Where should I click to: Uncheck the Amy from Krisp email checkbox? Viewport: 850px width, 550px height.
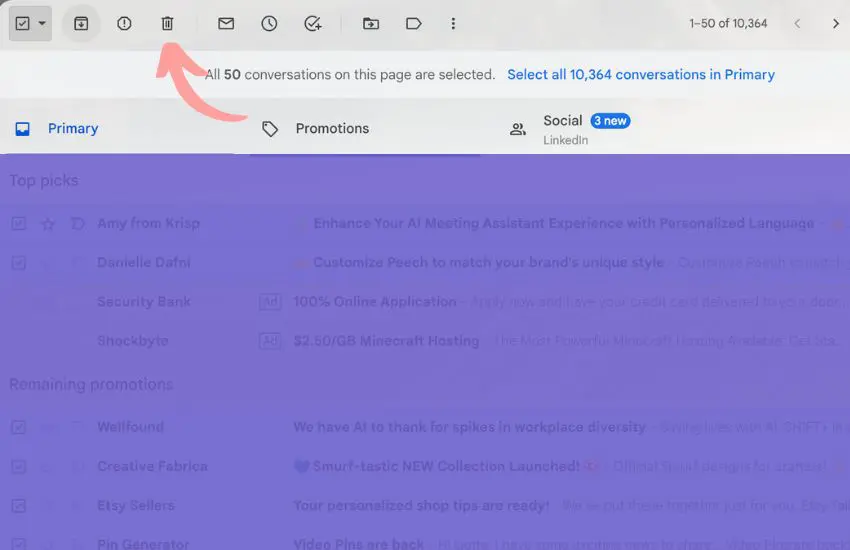(x=18, y=223)
